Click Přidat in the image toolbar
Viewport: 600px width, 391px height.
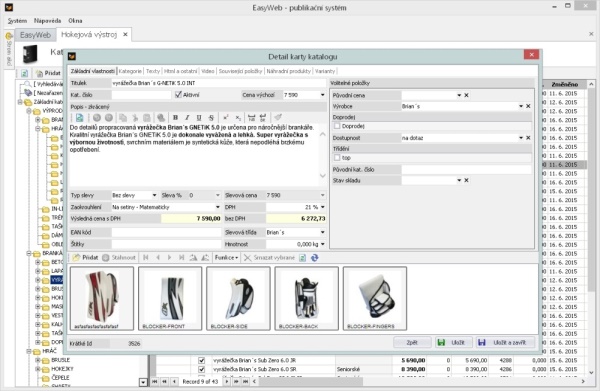coord(85,257)
